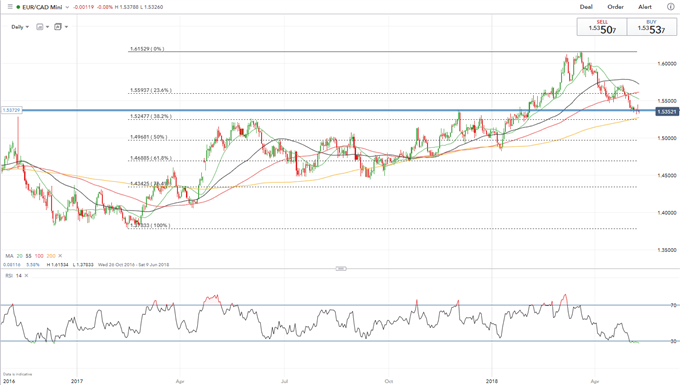
Task: Remove the MA indicator with its X
Action: click(x=60, y=256)
